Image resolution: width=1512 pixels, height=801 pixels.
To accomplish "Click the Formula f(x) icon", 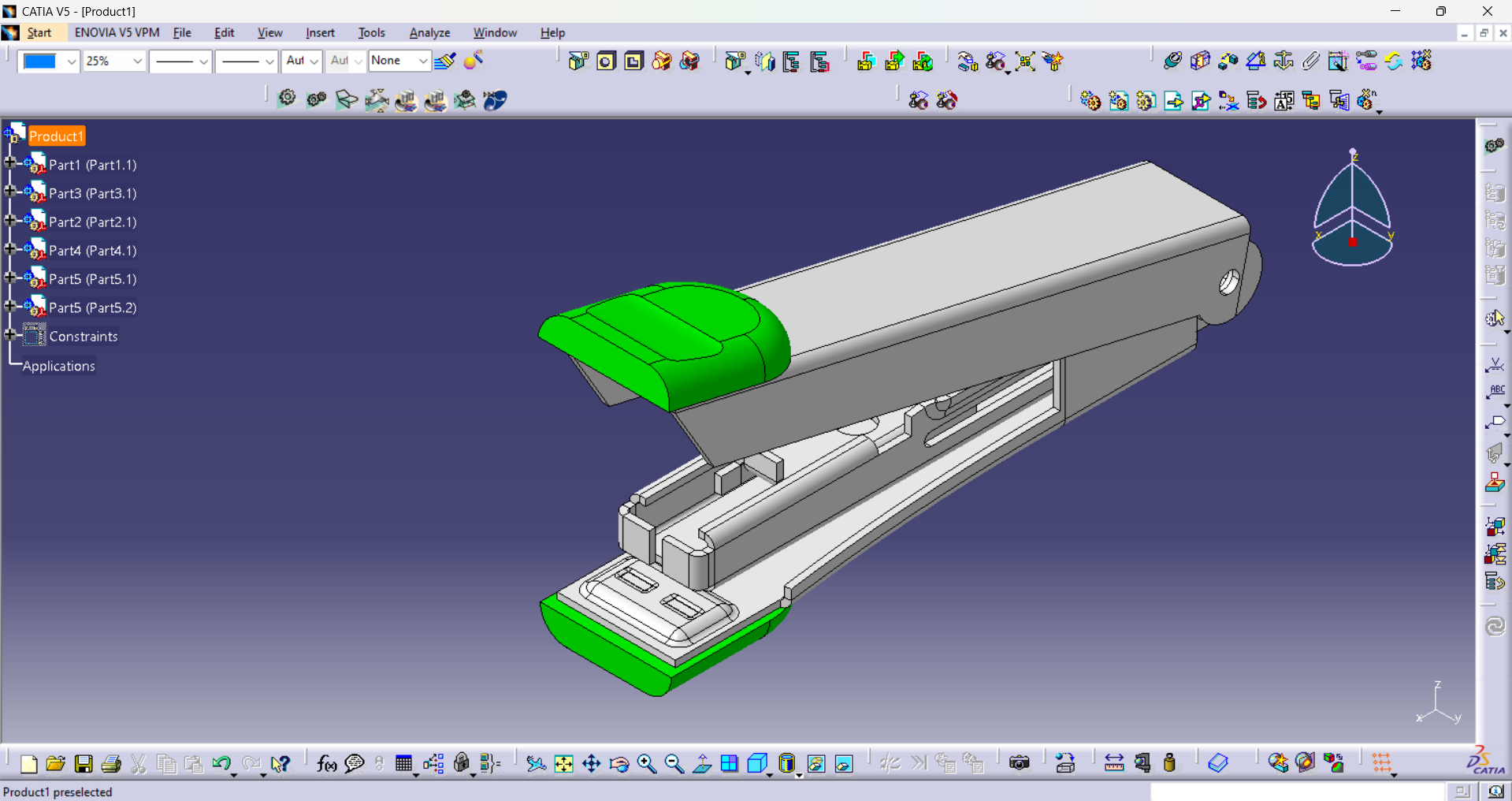I will point(326,763).
